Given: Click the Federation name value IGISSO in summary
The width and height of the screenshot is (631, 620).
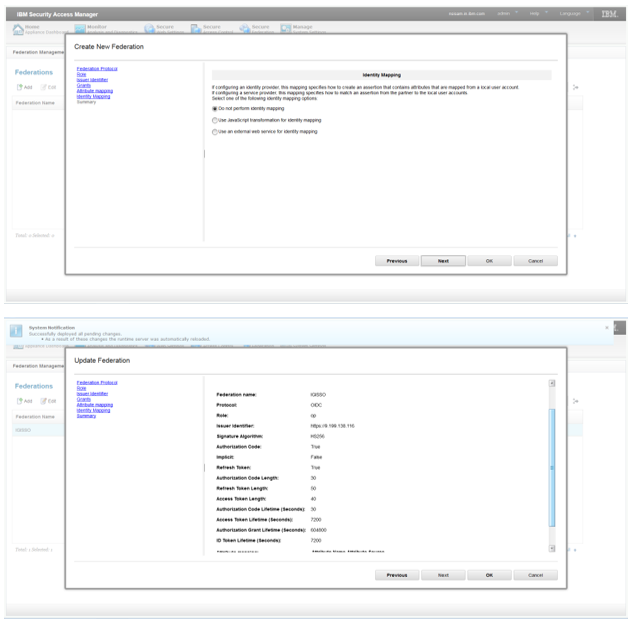Looking at the screenshot, I should [x=318, y=395].
